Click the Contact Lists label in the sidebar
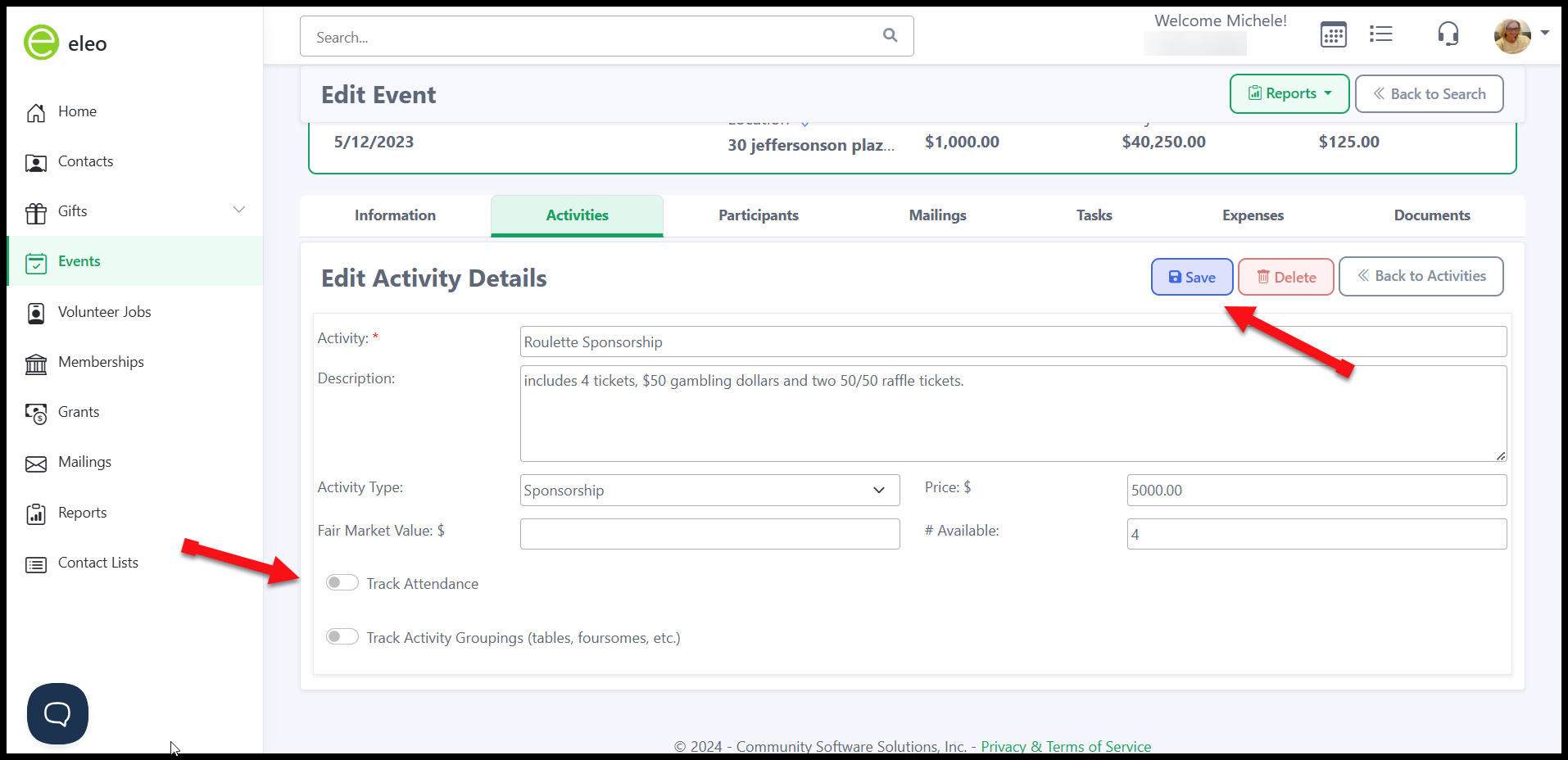The height and width of the screenshot is (760, 1568). click(x=98, y=563)
